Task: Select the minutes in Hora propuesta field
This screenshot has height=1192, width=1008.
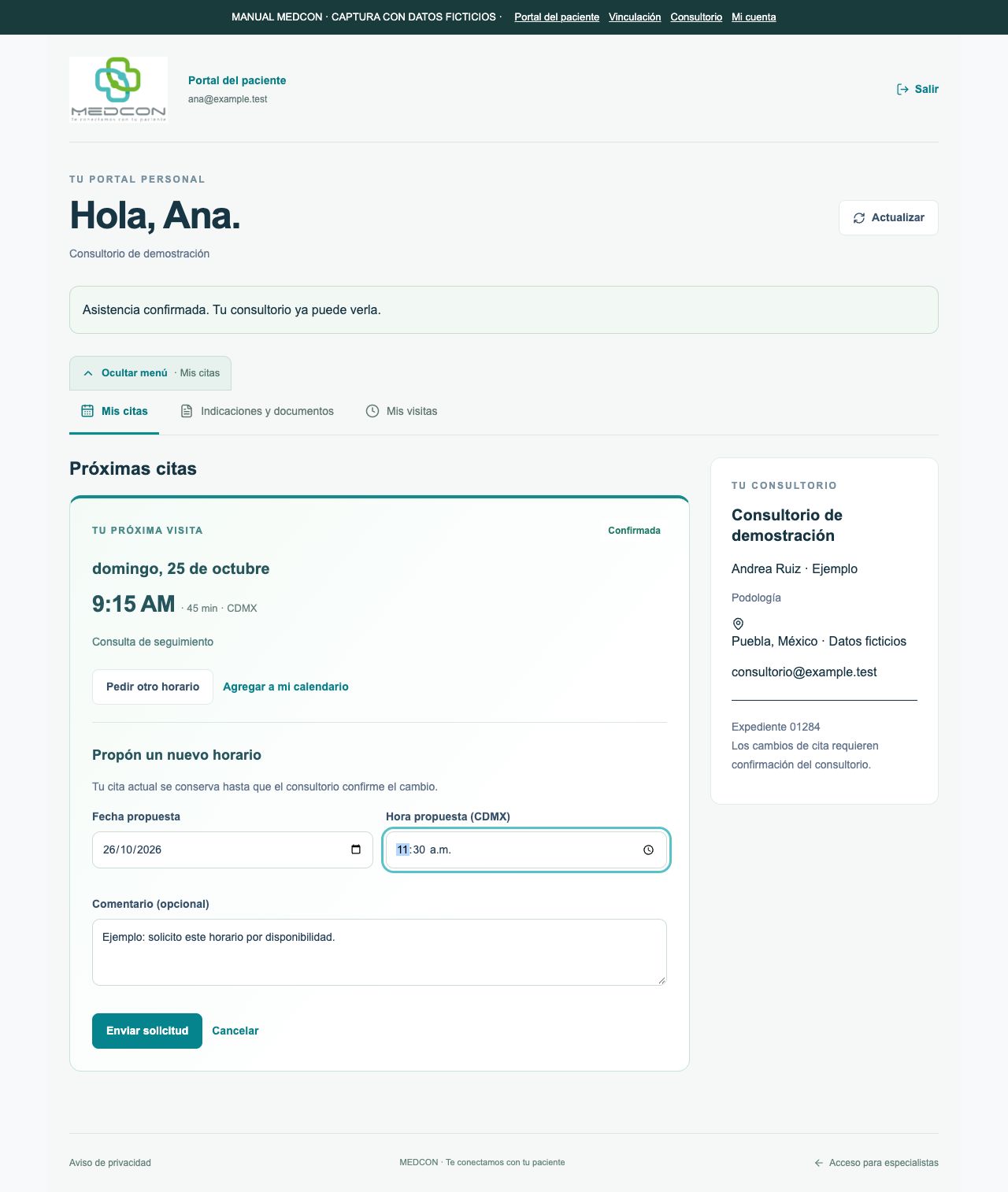Action: pyautogui.click(x=419, y=850)
